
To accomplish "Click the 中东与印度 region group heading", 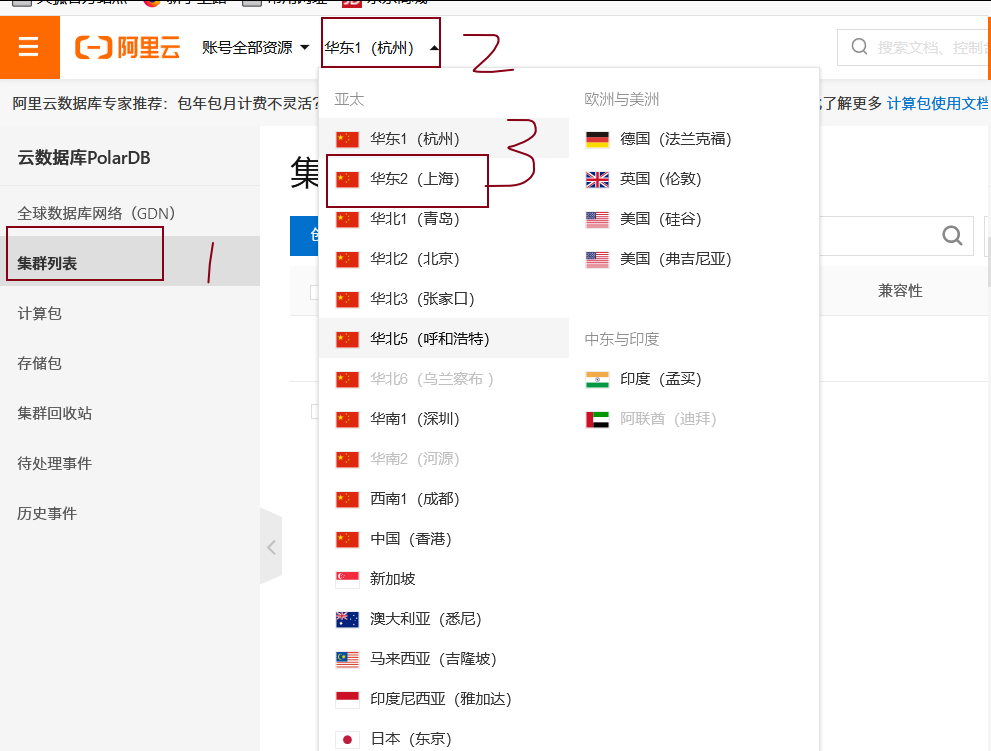I will (x=622, y=339).
